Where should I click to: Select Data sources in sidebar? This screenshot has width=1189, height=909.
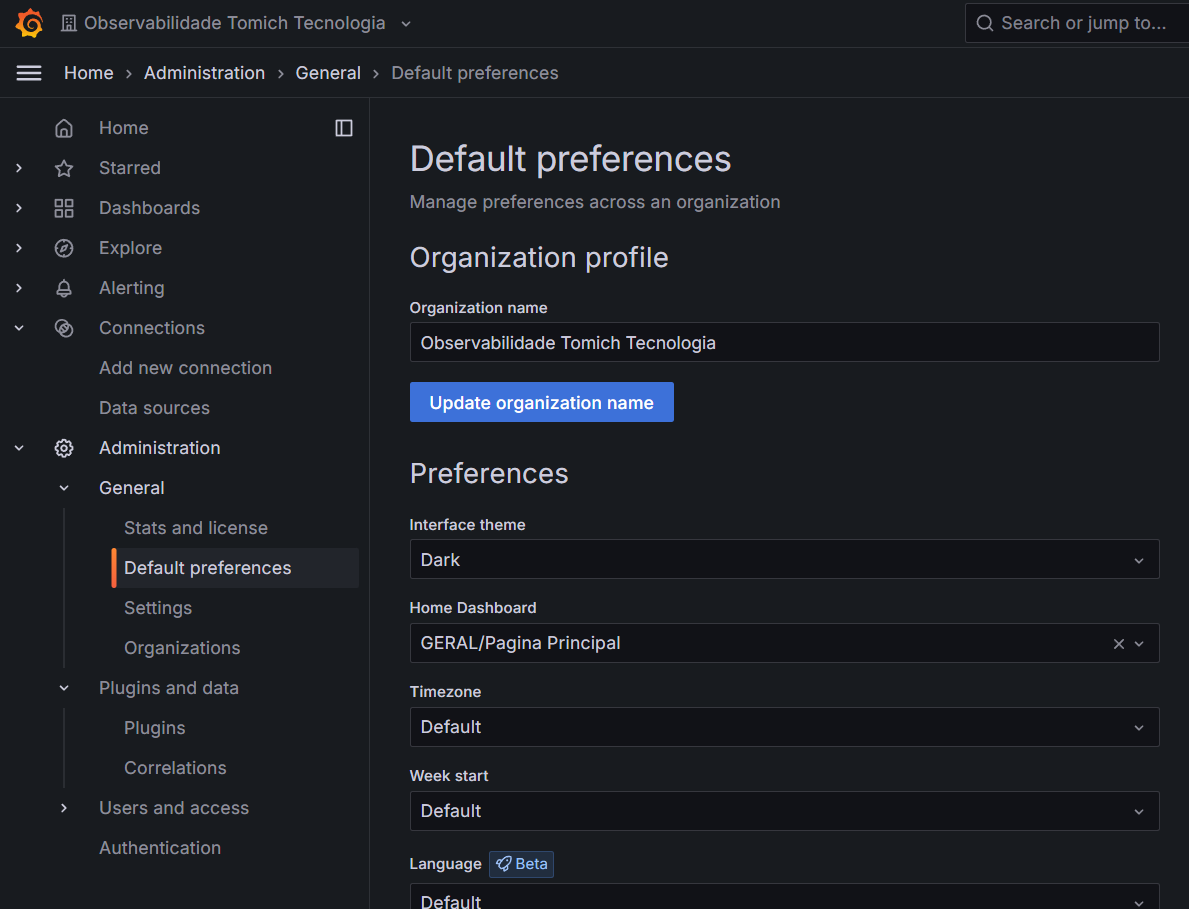point(155,408)
